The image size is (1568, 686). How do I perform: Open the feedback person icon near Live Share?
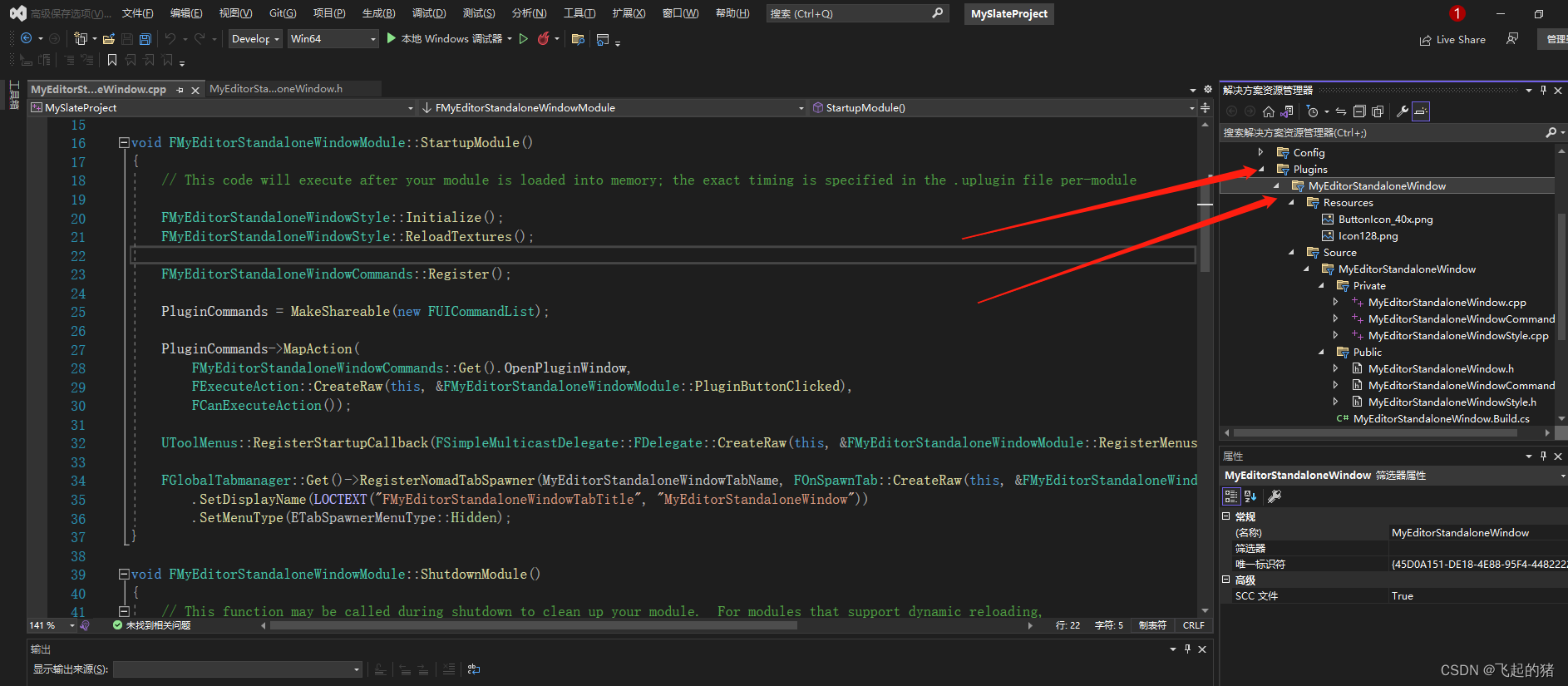1512,39
